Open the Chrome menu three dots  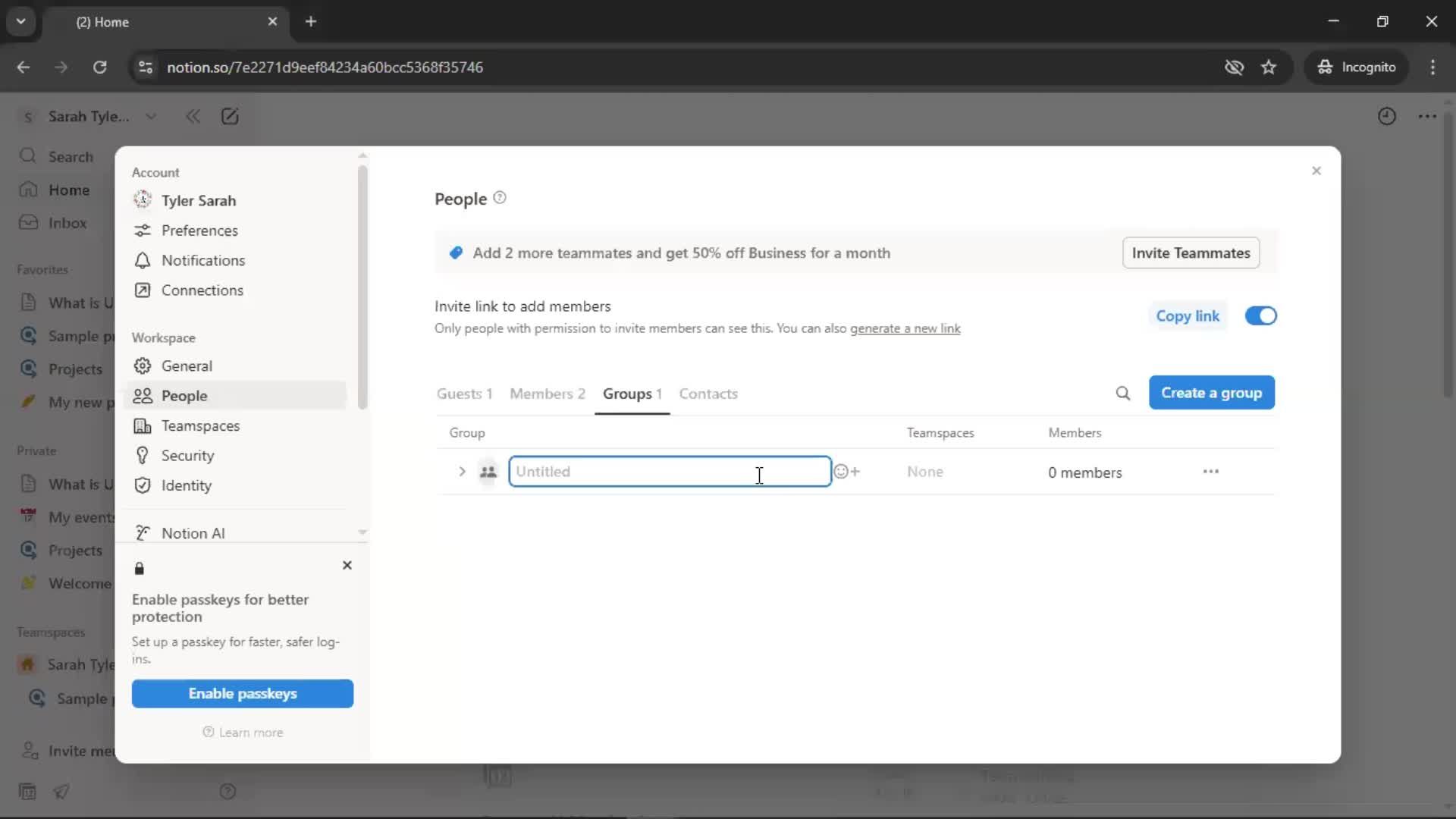[1432, 67]
